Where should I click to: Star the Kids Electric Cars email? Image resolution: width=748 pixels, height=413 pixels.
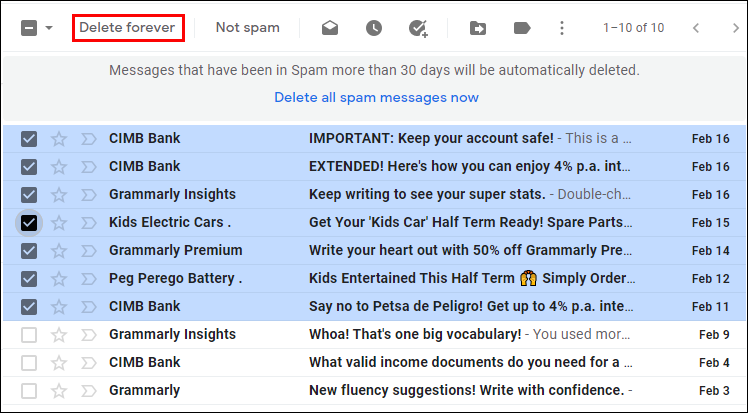59,222
